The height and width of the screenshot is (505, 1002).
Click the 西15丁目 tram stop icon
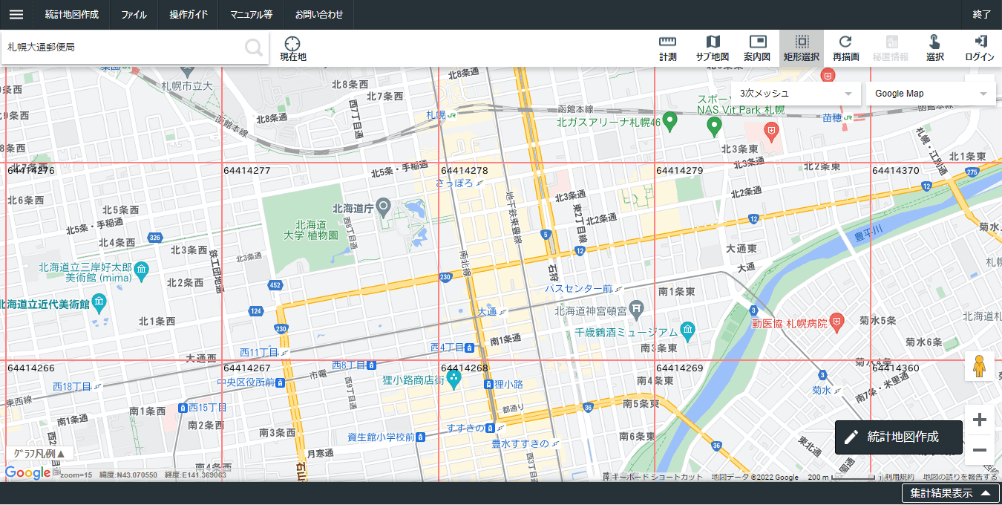pyautogui.click(x=183, y=407)
